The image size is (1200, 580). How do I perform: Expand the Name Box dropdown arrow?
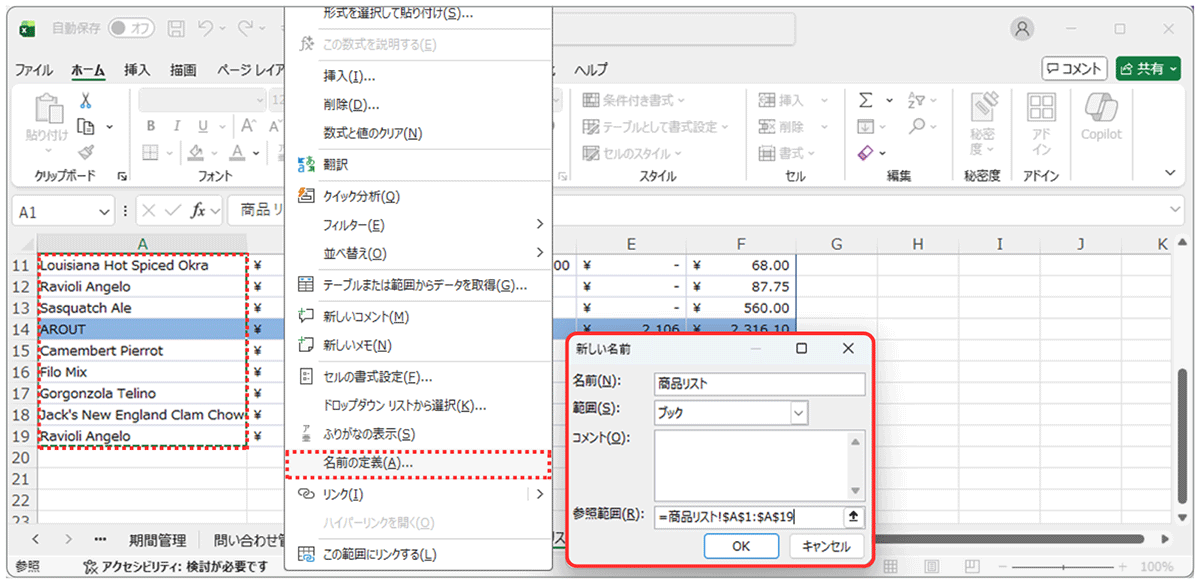[105, 212]
